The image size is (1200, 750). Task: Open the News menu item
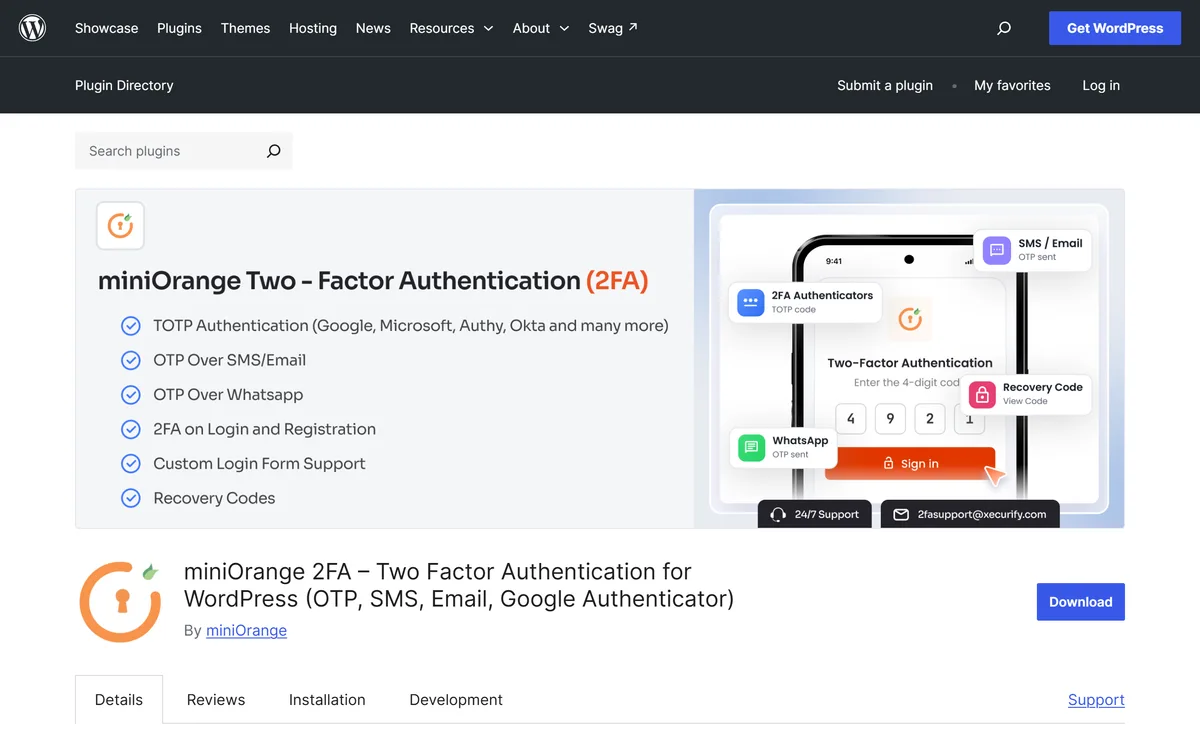click(x=373, y=28)
